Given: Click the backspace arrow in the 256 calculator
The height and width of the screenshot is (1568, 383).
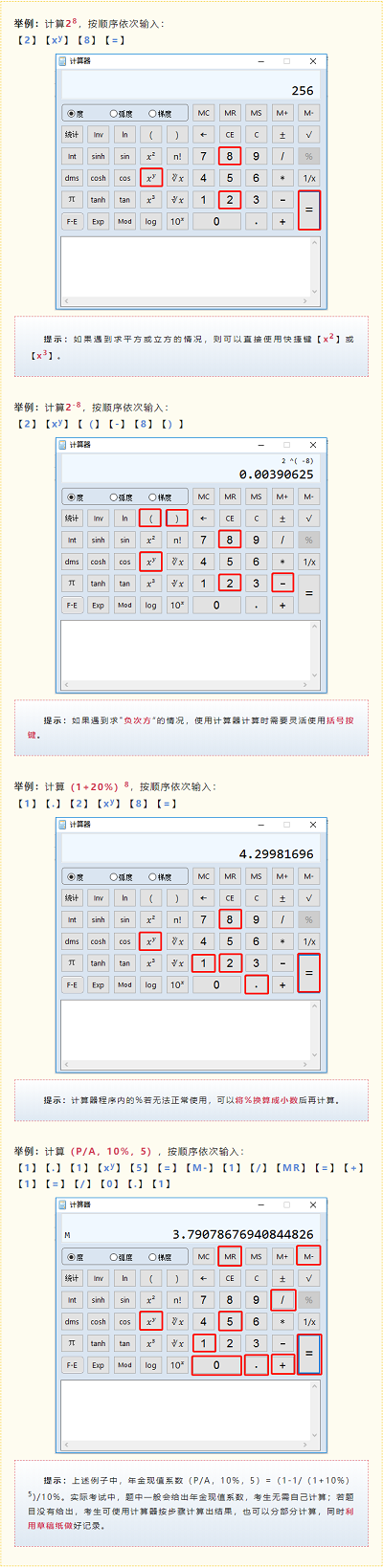Looking at the screenshot, I should point(203,134).
